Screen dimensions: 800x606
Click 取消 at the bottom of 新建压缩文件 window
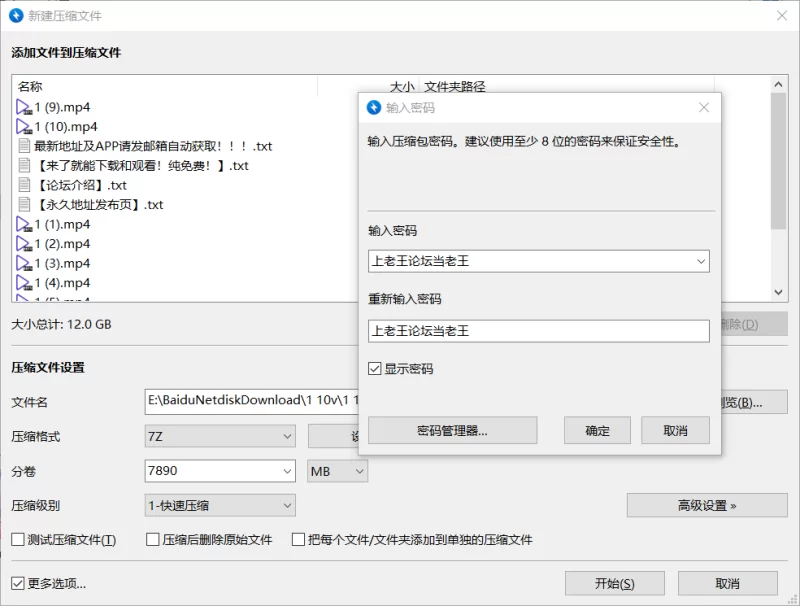[728, 583]
